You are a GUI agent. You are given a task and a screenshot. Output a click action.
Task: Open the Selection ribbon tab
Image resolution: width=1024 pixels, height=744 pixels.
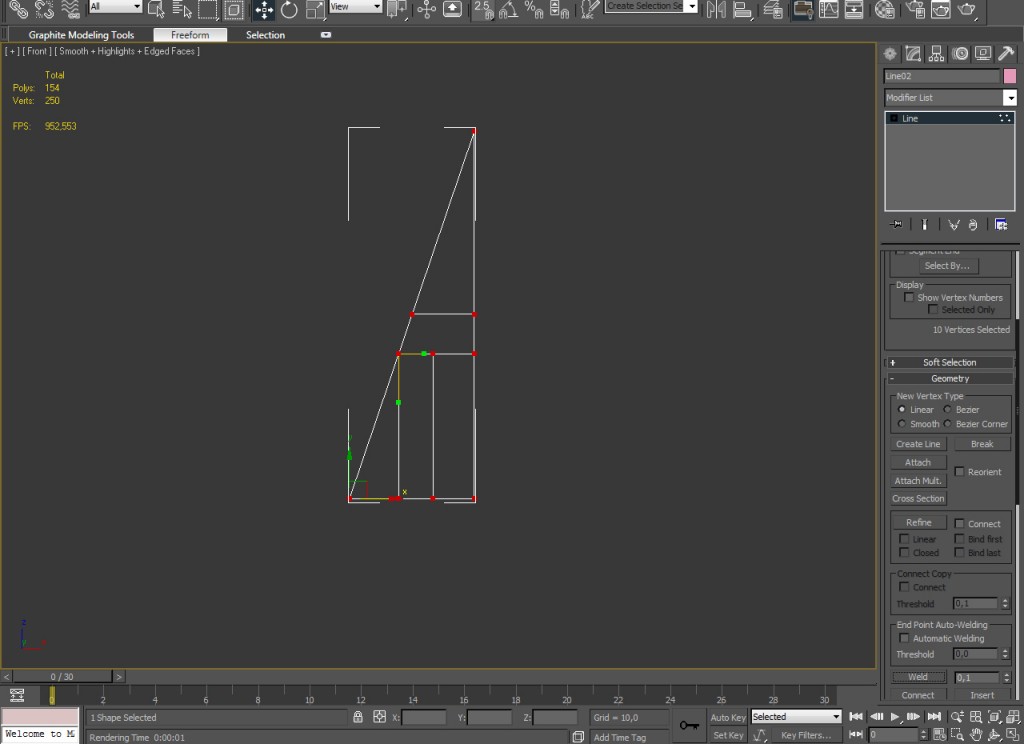(x=265, y=35)
